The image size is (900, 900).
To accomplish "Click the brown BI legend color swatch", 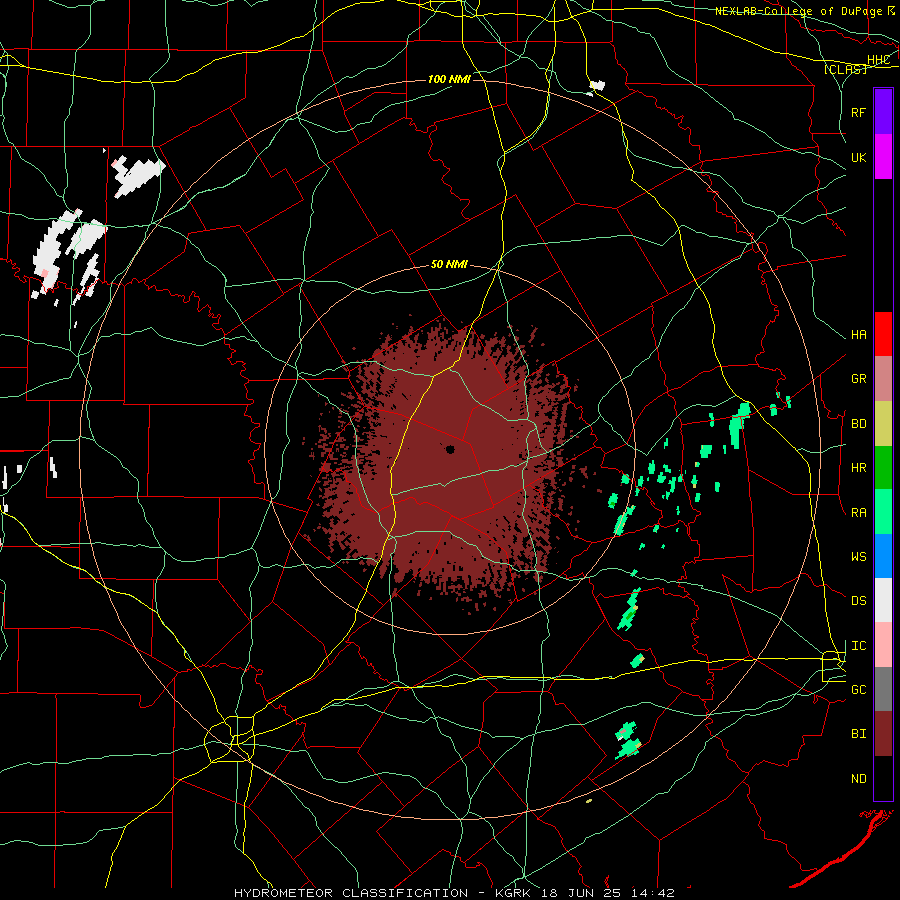I will [883, 734].
